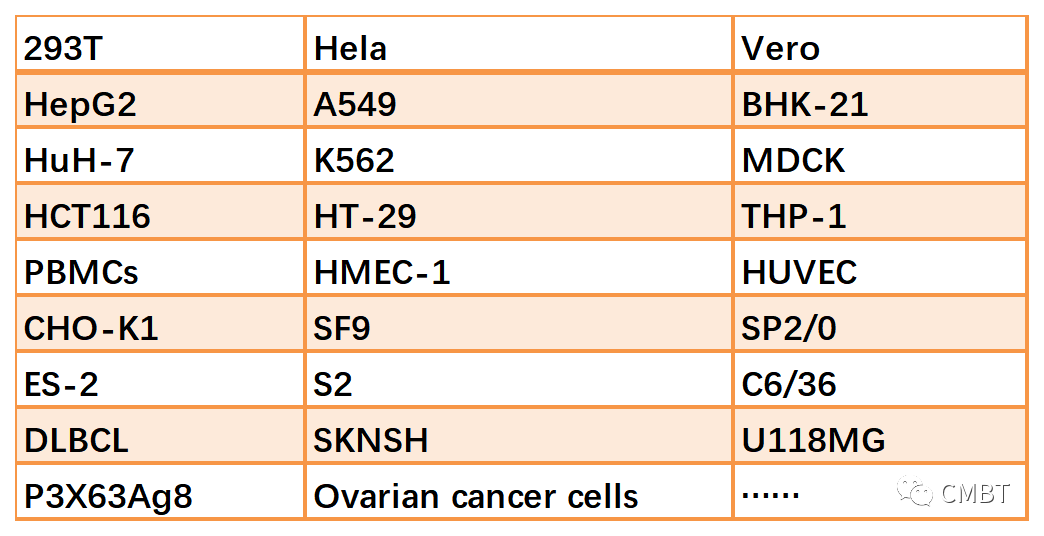The height and width of the screenshot is (536, 1044).
Task: Click the CMBT watermark text
Action: (x=975, y=493)
